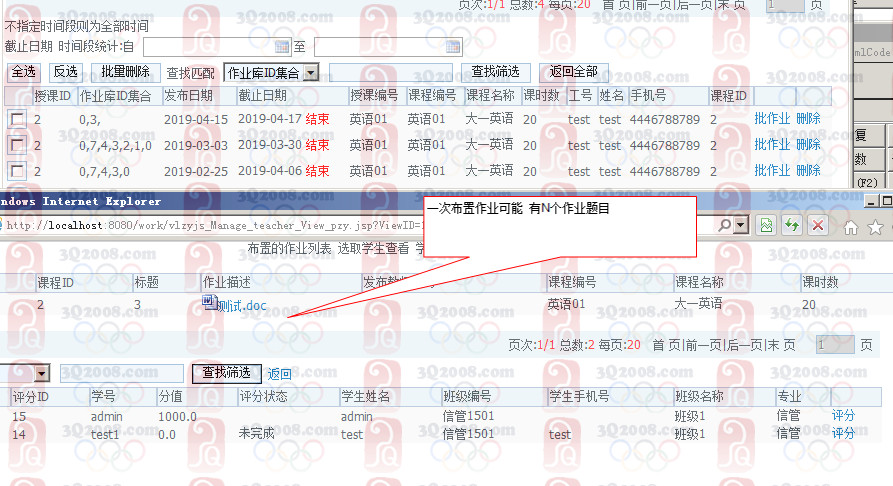The height and width of the screenshot is (486, 893).
Task: Click the upper search keyword input field
Action: (x=391, y=72)
